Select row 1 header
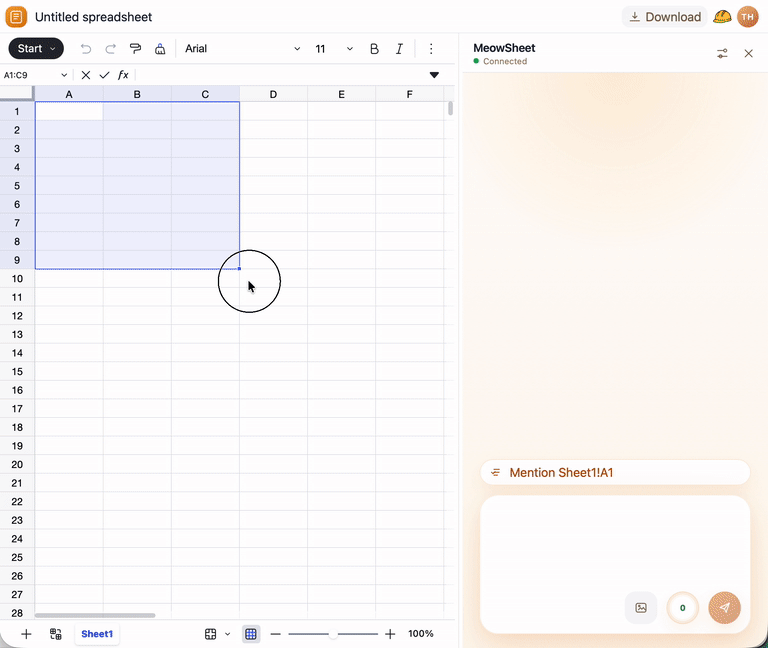The height and width of the screenshot is (648, 768). (17, 111)
